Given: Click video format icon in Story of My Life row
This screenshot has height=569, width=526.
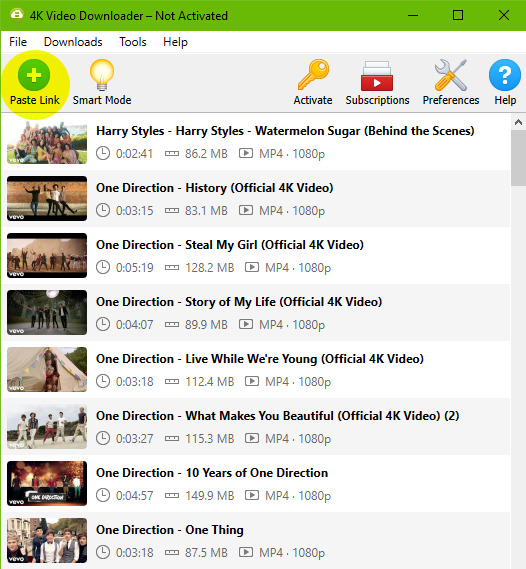Looking at the screenshot, I should coord(246,324).
